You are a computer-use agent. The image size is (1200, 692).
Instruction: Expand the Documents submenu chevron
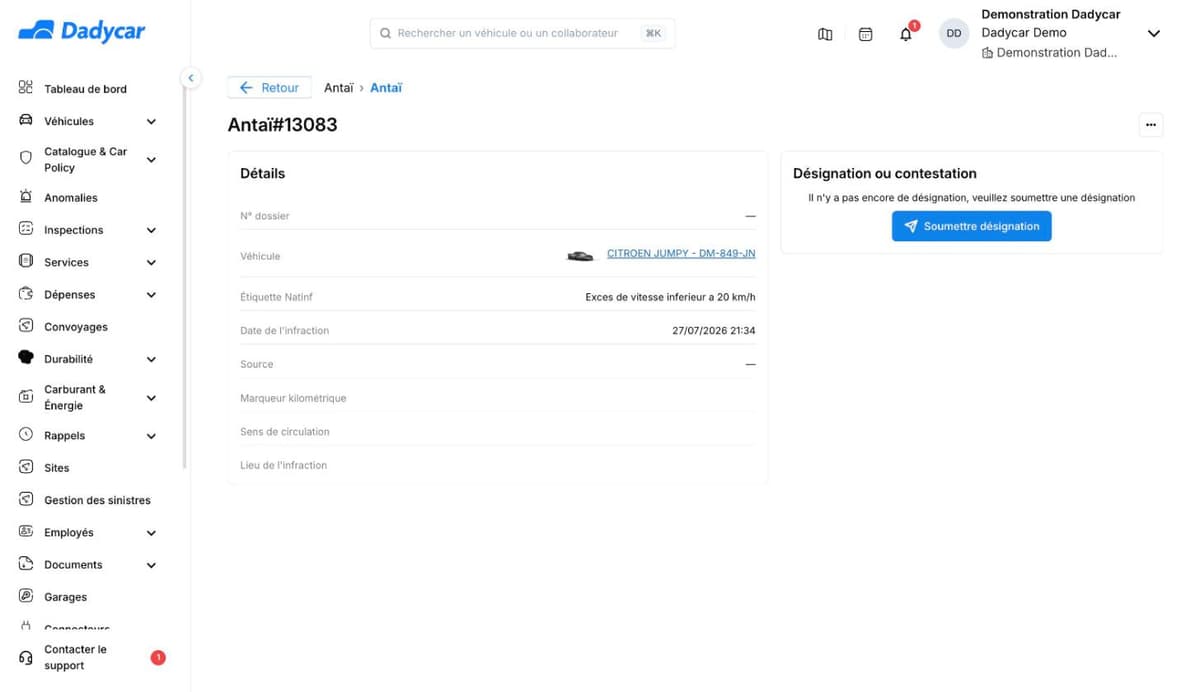pos(151,565)
